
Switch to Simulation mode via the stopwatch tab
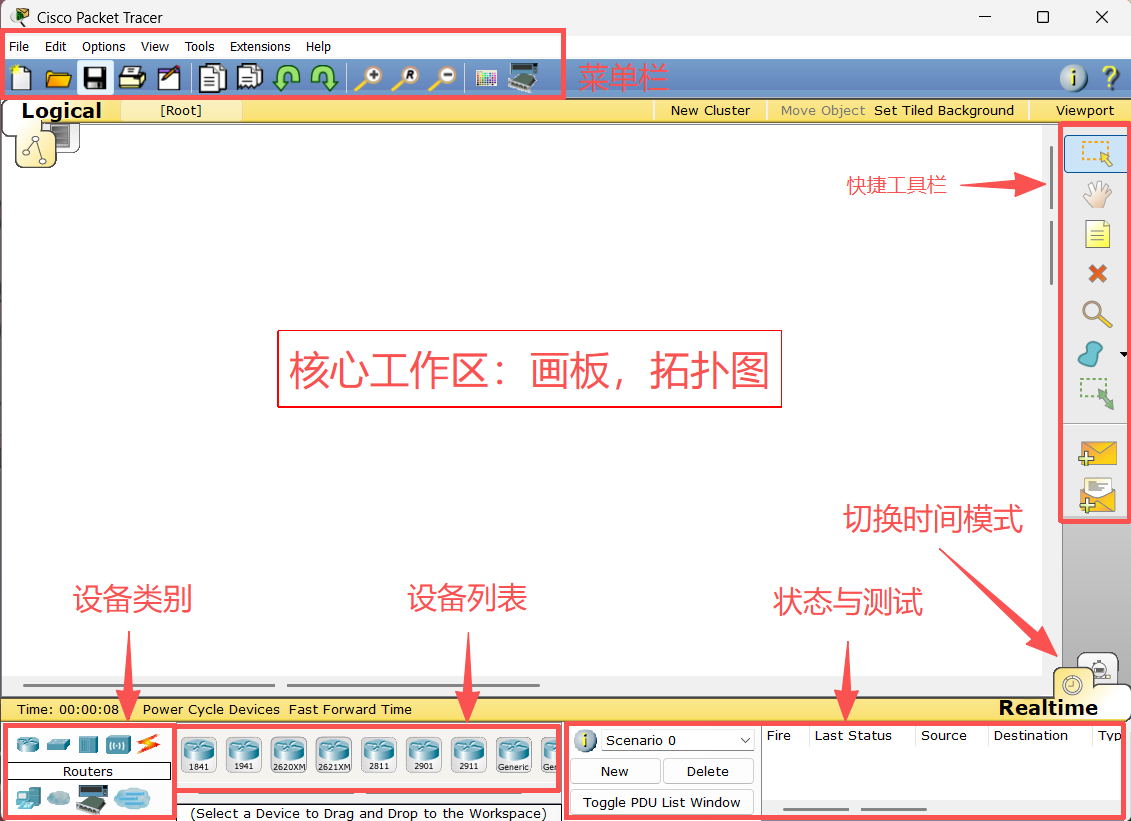(x=1098, y=669)
